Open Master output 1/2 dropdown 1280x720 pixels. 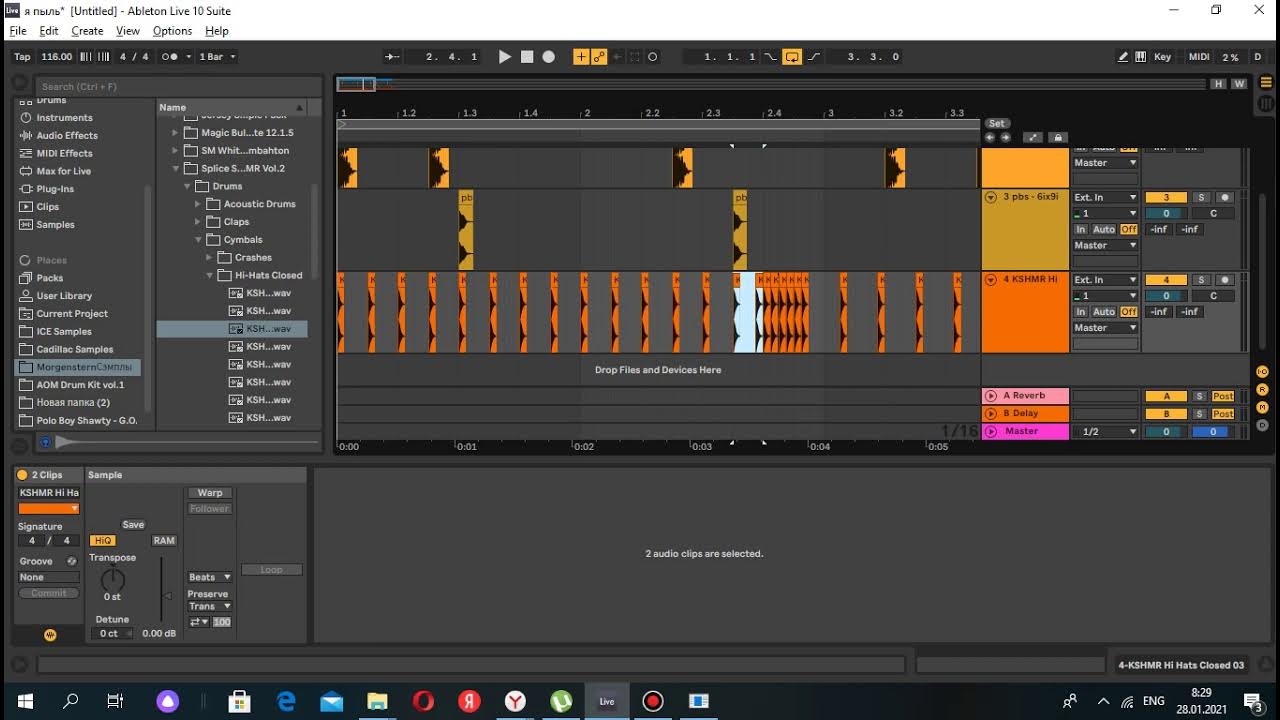(1105, 432)
